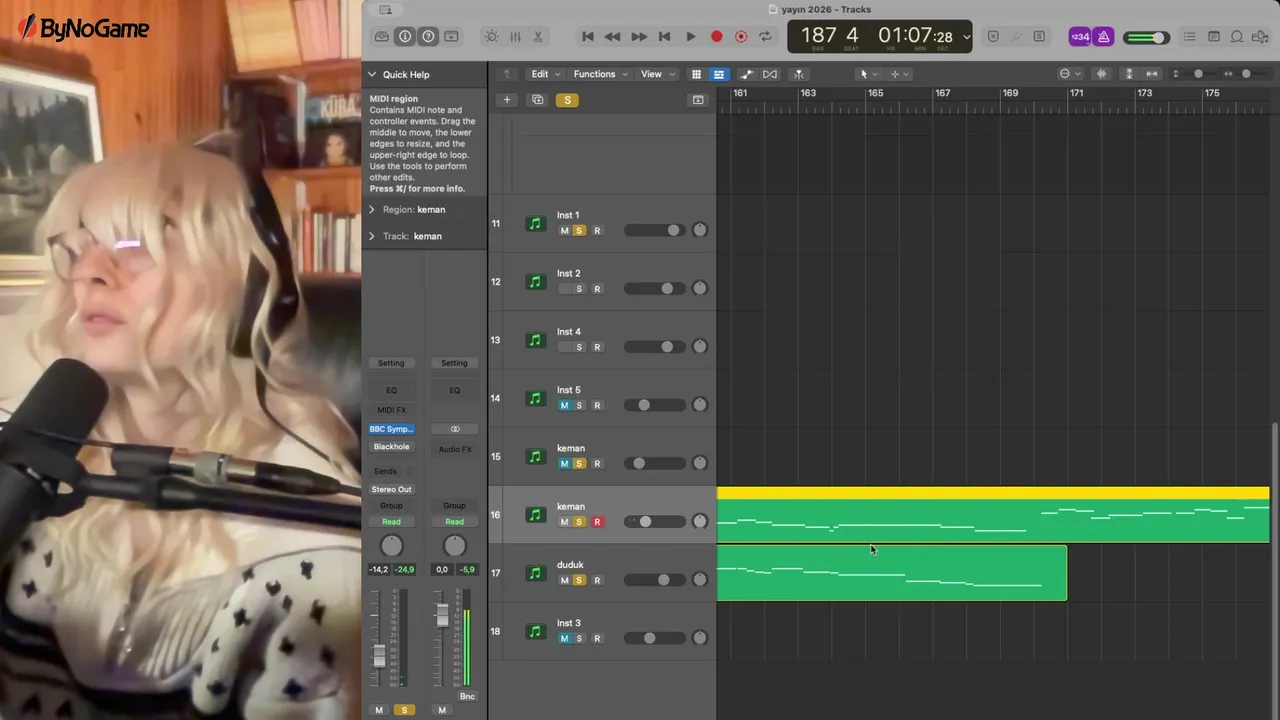Click the red Record button
The image size is (1280, 720).
point(716,36)
